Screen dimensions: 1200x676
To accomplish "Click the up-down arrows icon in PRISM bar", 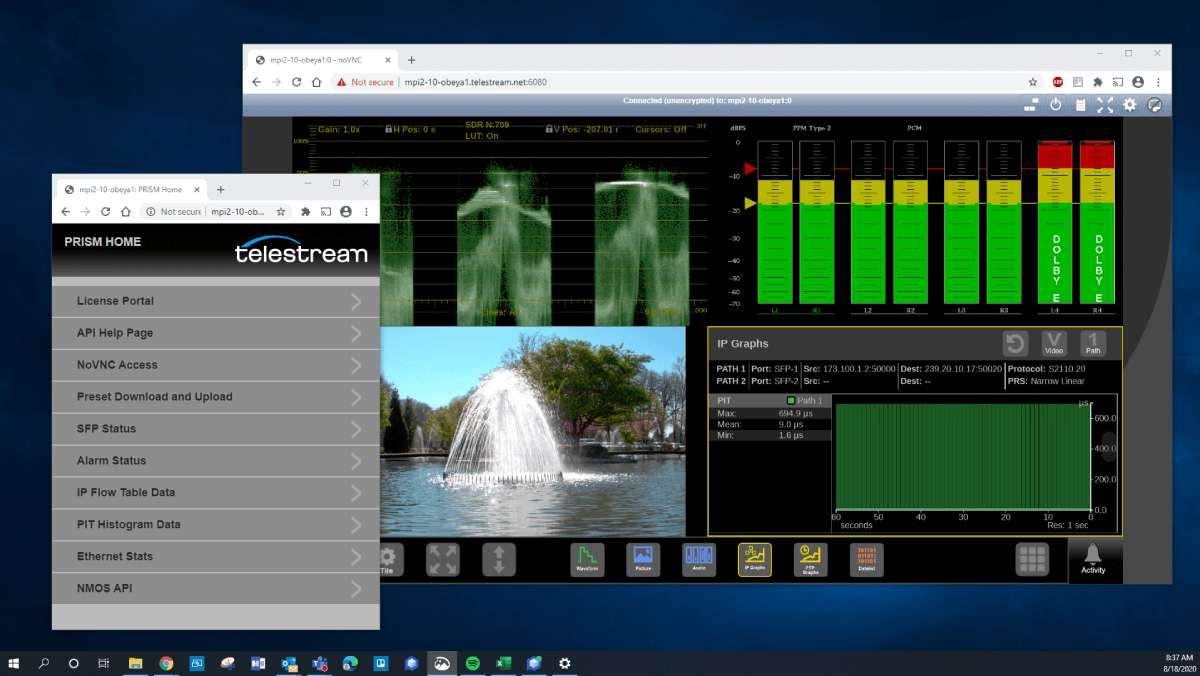I will click(499, 559).
